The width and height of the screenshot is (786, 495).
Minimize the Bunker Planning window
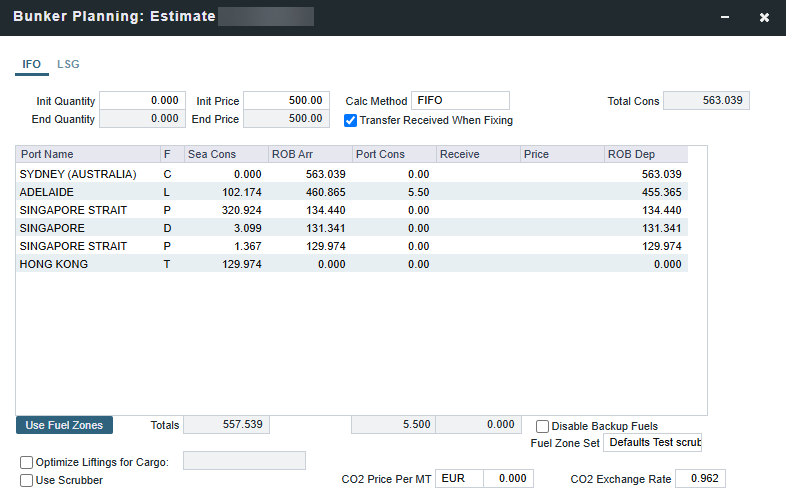724,18
